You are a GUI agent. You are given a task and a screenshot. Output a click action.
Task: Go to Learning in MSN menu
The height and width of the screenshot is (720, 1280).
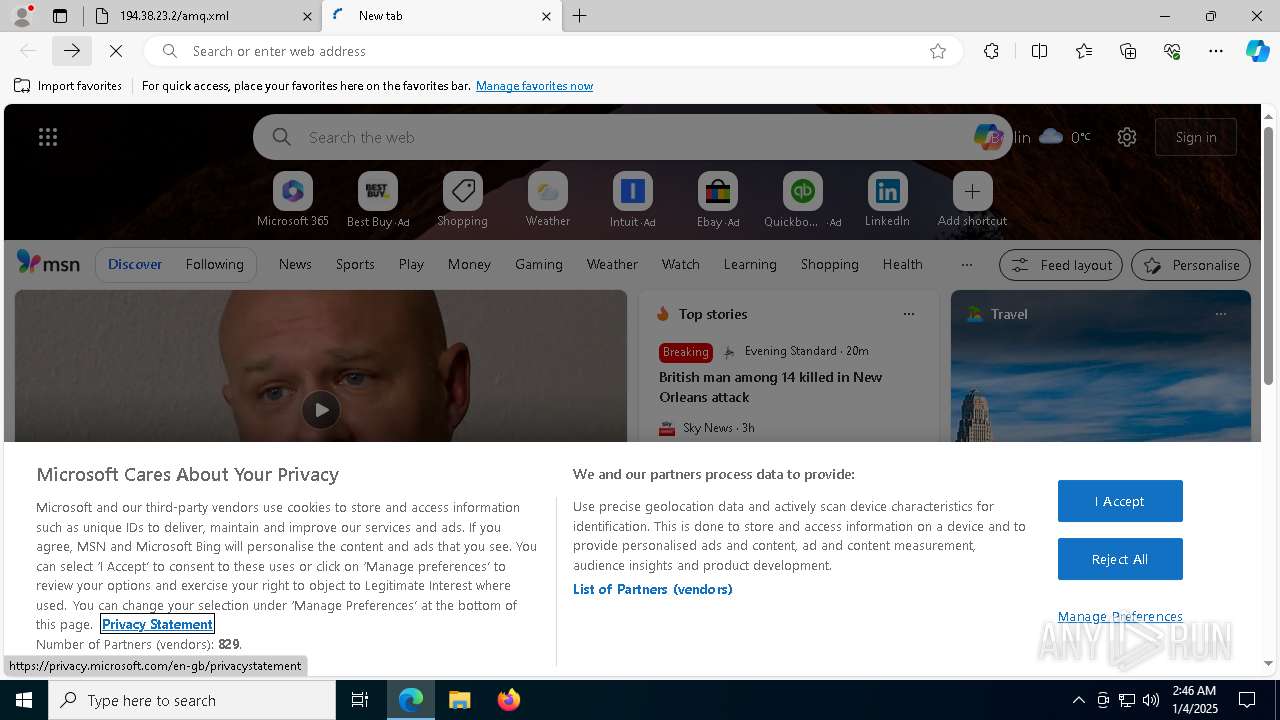coord(750,264)
